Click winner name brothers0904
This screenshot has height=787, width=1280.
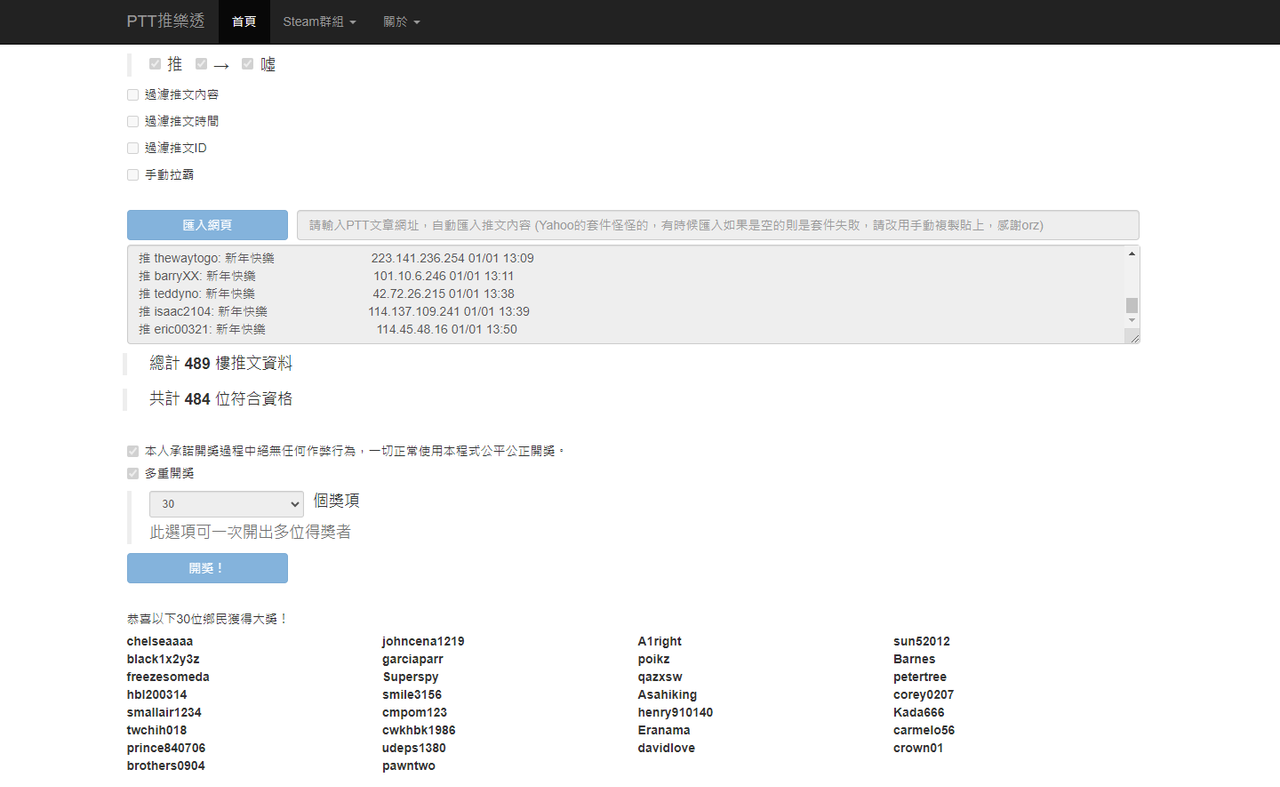[166, 766]
